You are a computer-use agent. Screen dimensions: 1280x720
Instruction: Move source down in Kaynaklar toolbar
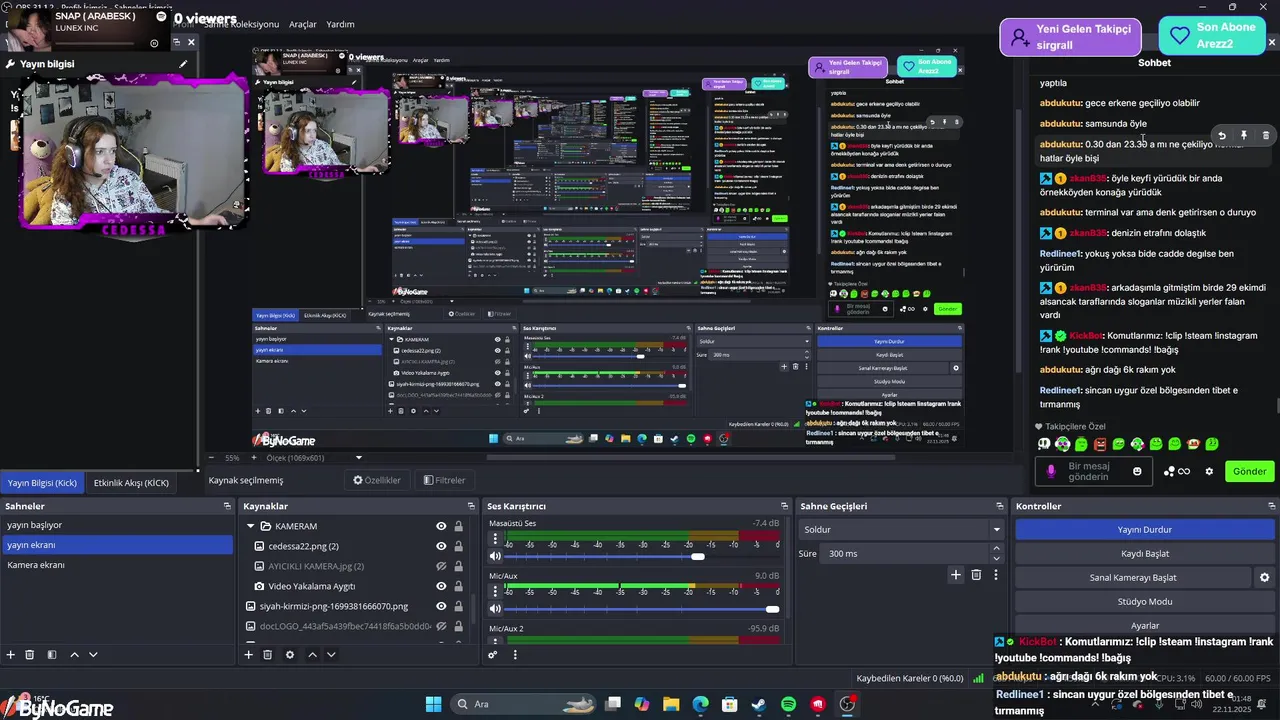331,655
